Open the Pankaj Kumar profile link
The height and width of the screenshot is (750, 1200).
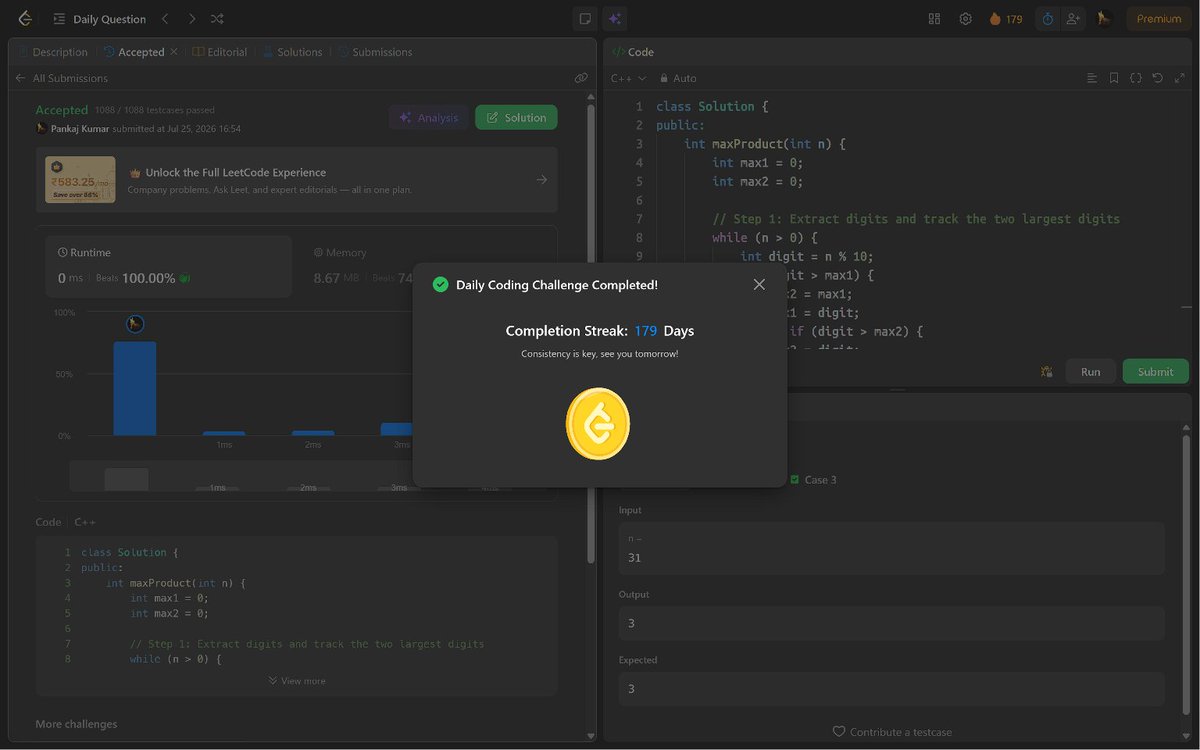[80, 129]
